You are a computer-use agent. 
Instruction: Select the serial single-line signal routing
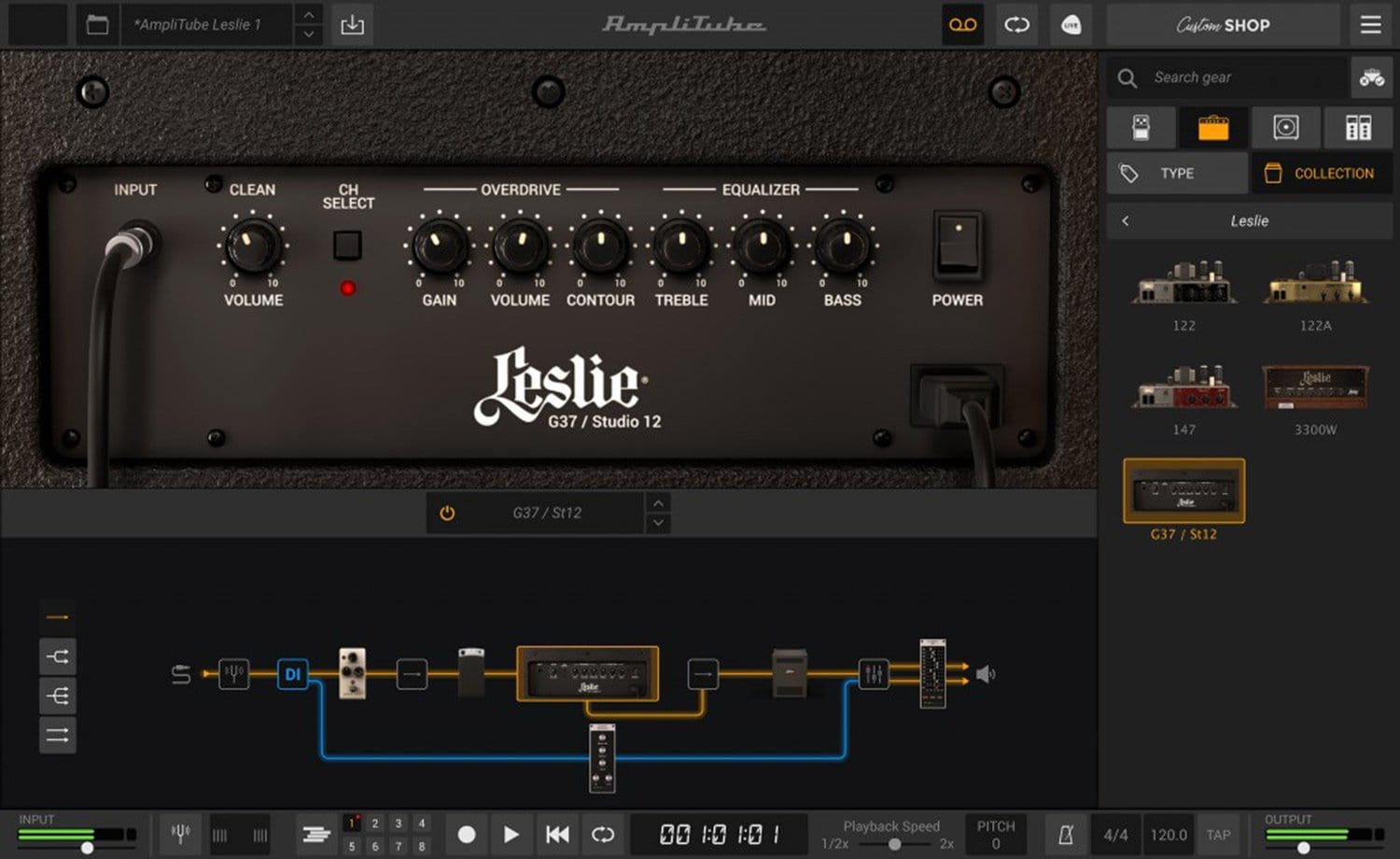point(57,617)
